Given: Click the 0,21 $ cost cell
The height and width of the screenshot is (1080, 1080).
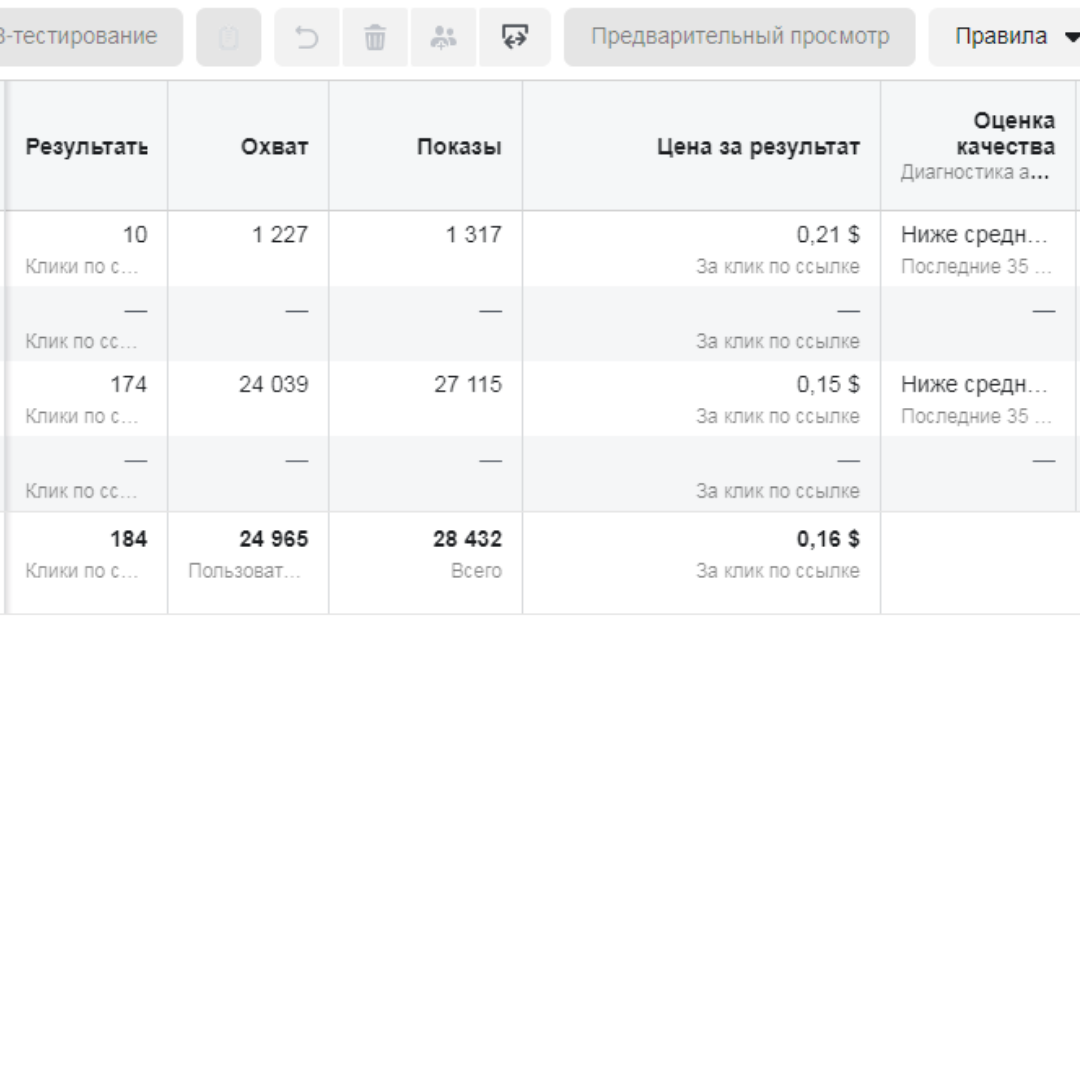Looking at the screenshot, I should (x=828, y=235).
